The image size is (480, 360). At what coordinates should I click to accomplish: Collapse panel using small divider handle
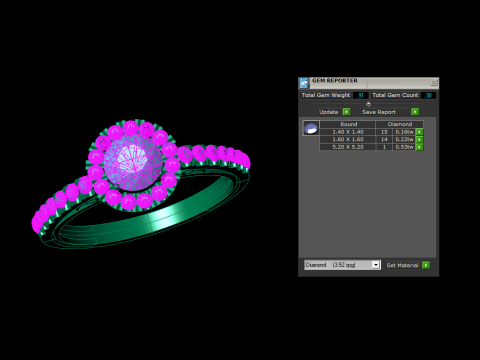coord(368,104)
